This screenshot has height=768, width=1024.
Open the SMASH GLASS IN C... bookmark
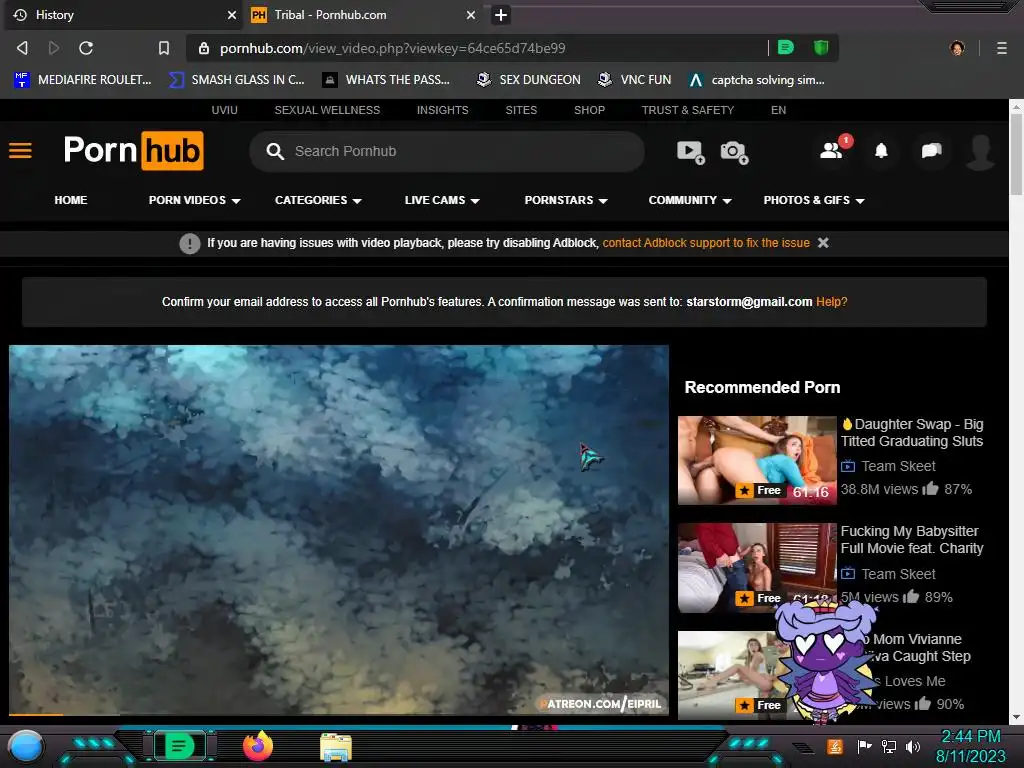click(x=236, y=80)
